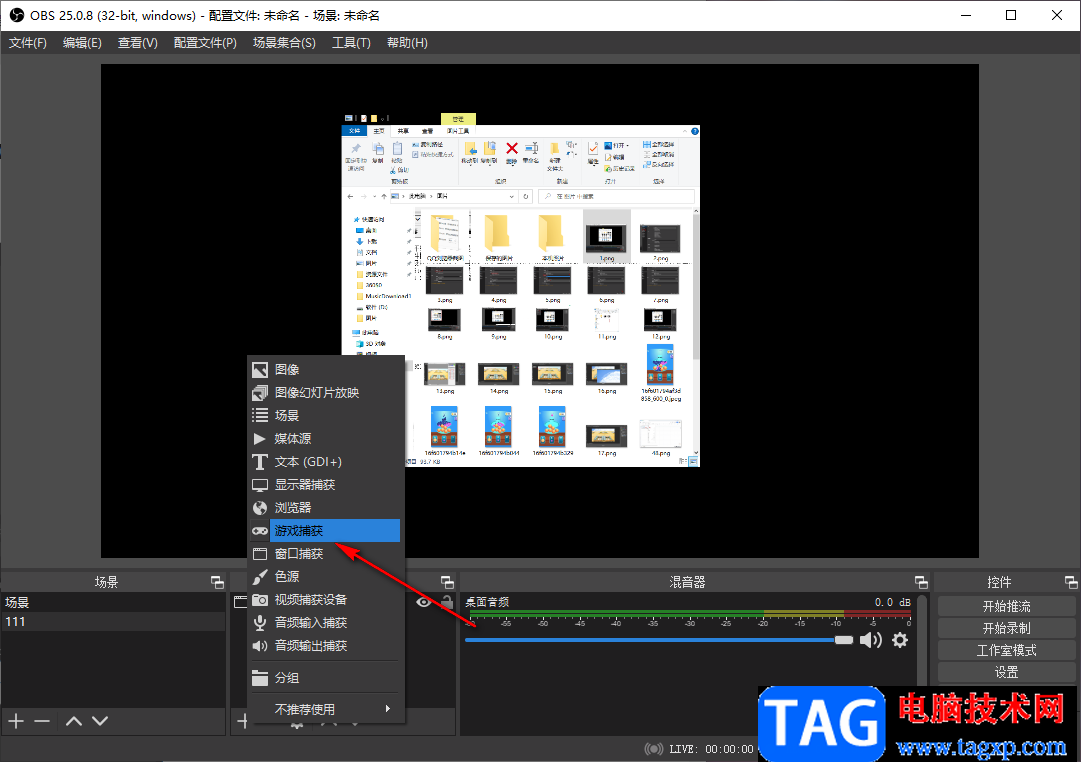Click the 场景 list icon in menu
Screen dimensions: 1081x762
tap(260, 415)
